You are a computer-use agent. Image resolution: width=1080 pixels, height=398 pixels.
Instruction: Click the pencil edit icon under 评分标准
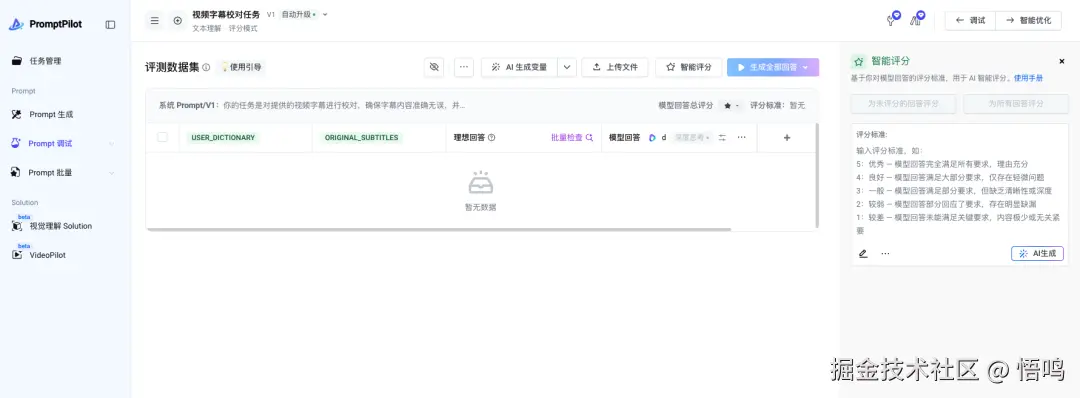pyautogui.click(x=863, y=253)
